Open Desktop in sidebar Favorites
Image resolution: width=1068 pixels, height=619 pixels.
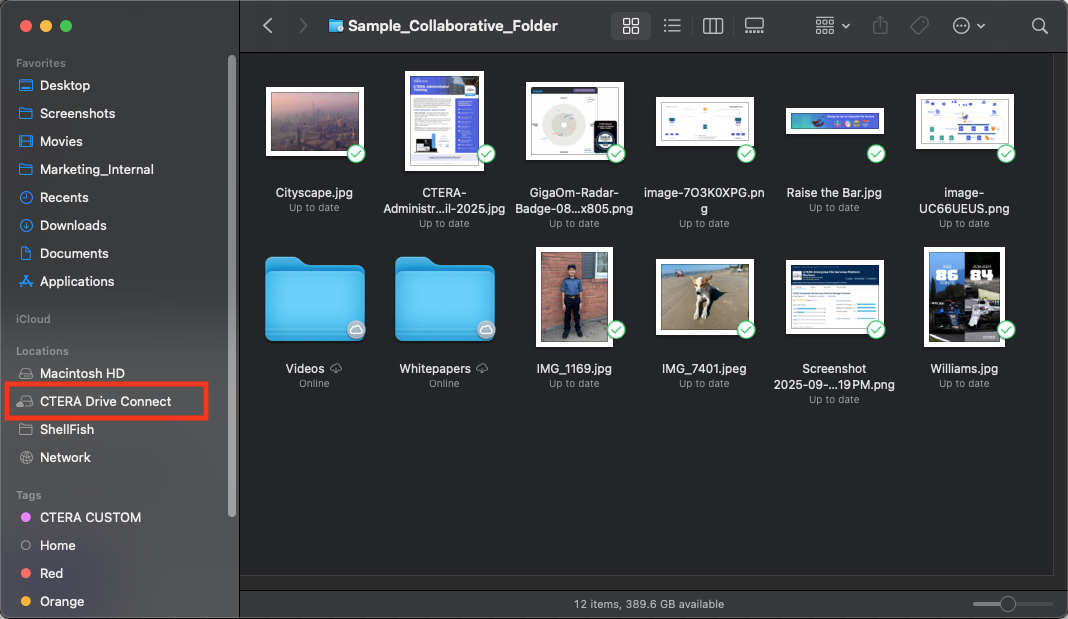point(65,85)
